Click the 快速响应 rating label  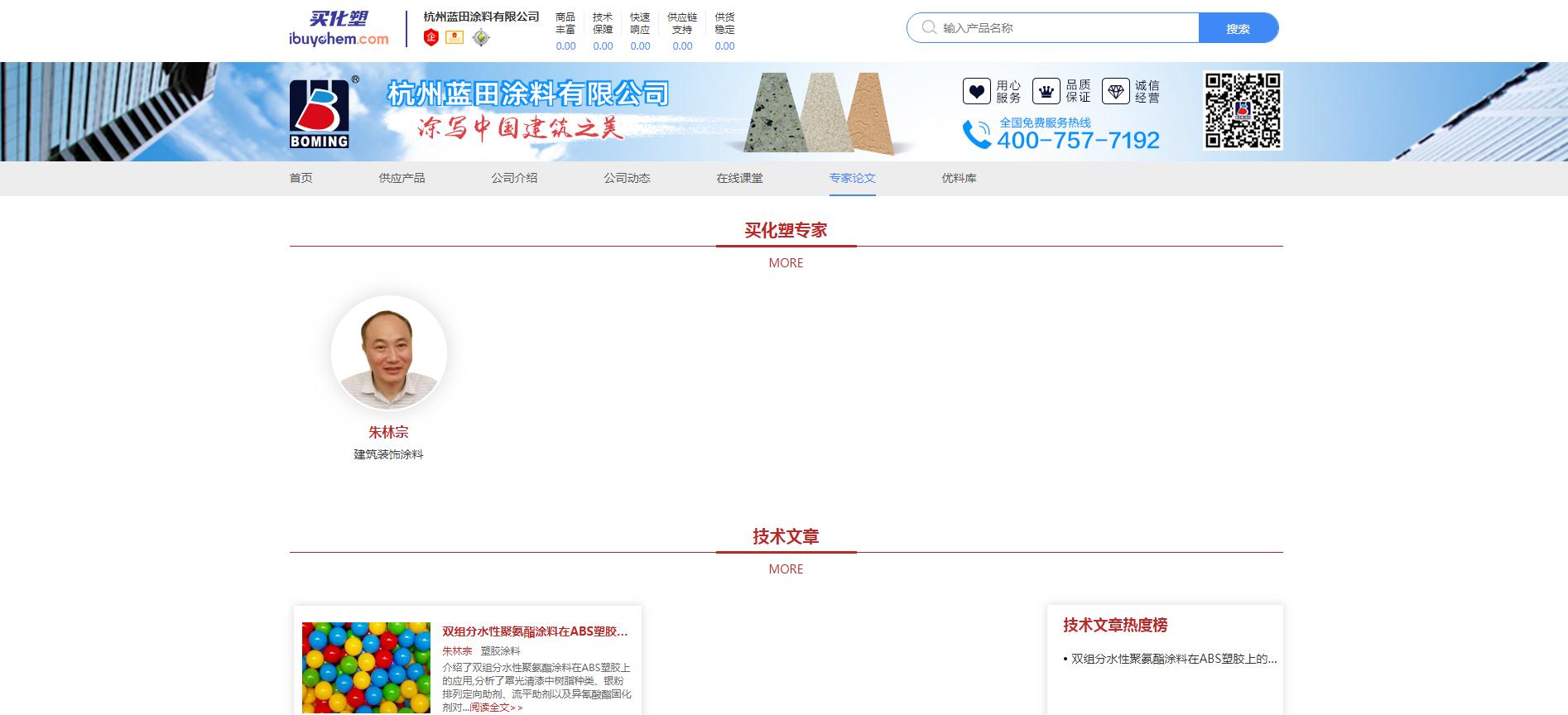640,23
